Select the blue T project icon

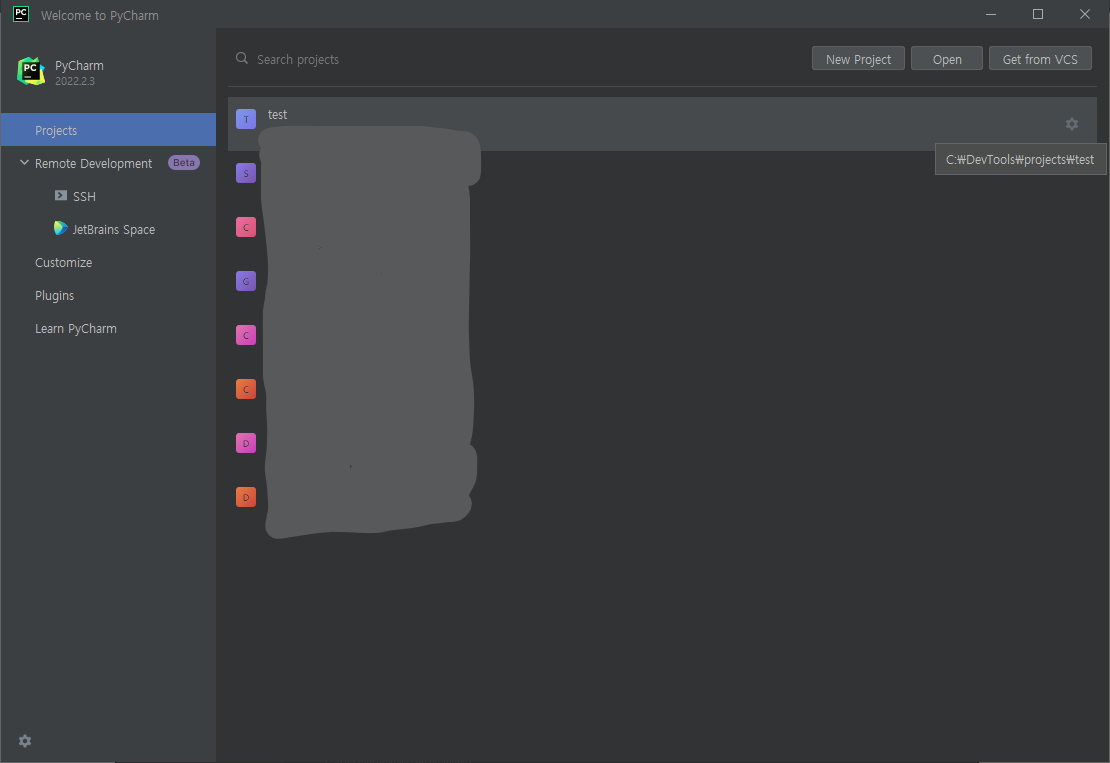tap(246, 119)
